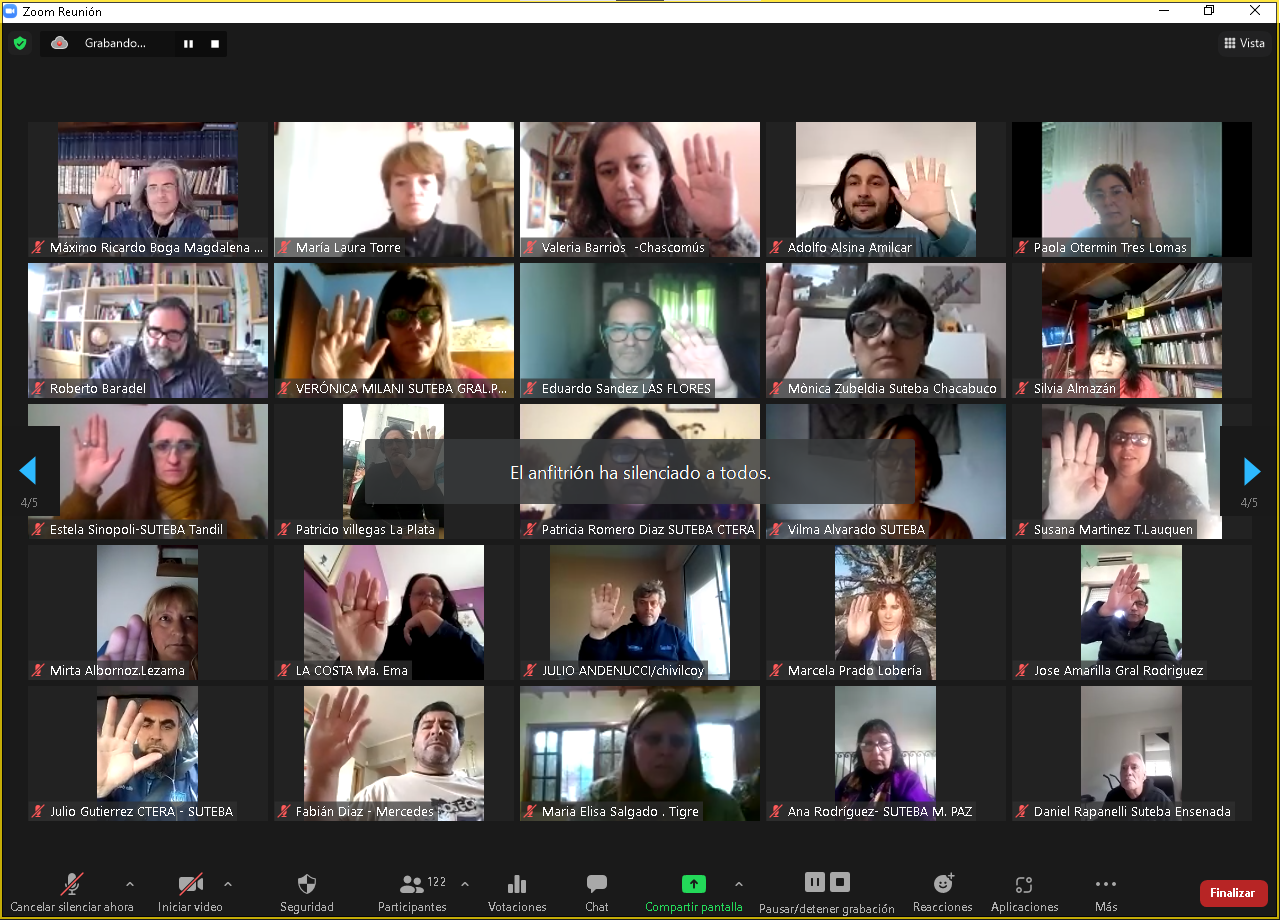Go to next gallery page arrow
This screenshot has width=1280, height=920.
point(1251,471)
